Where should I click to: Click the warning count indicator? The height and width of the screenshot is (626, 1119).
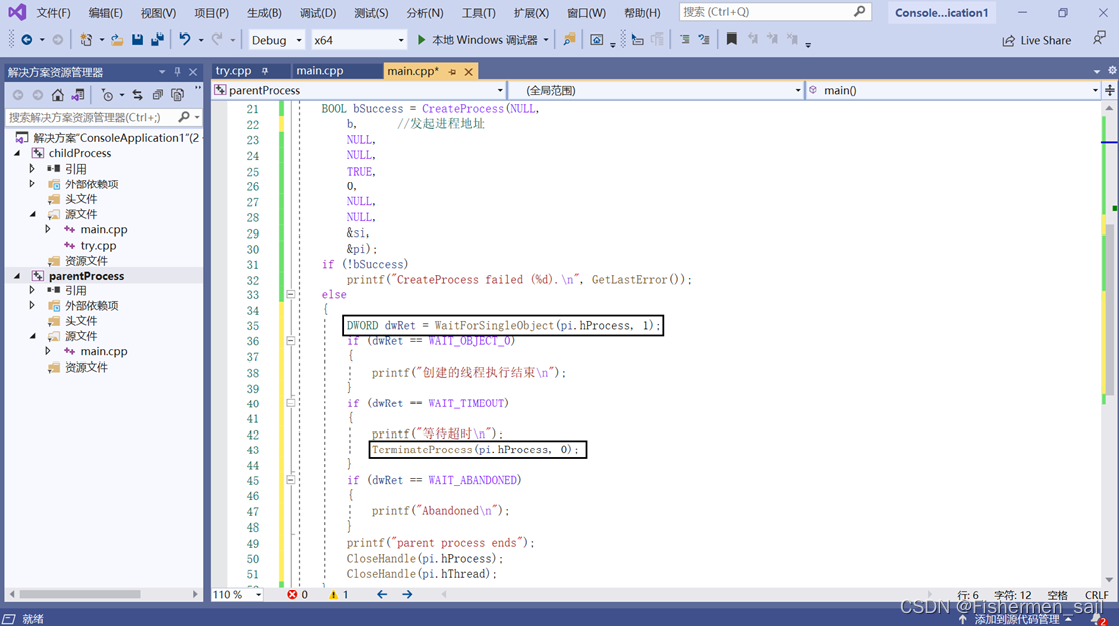coord(339,595)
